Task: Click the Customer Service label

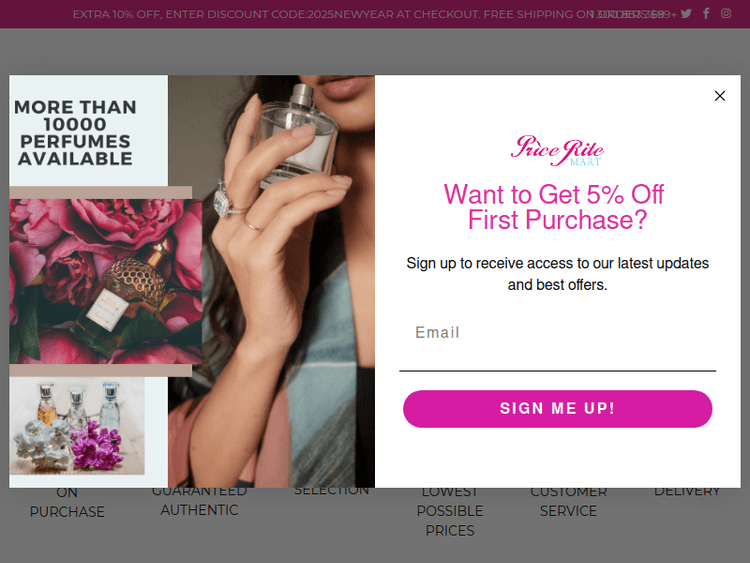Action: point(568,502)
